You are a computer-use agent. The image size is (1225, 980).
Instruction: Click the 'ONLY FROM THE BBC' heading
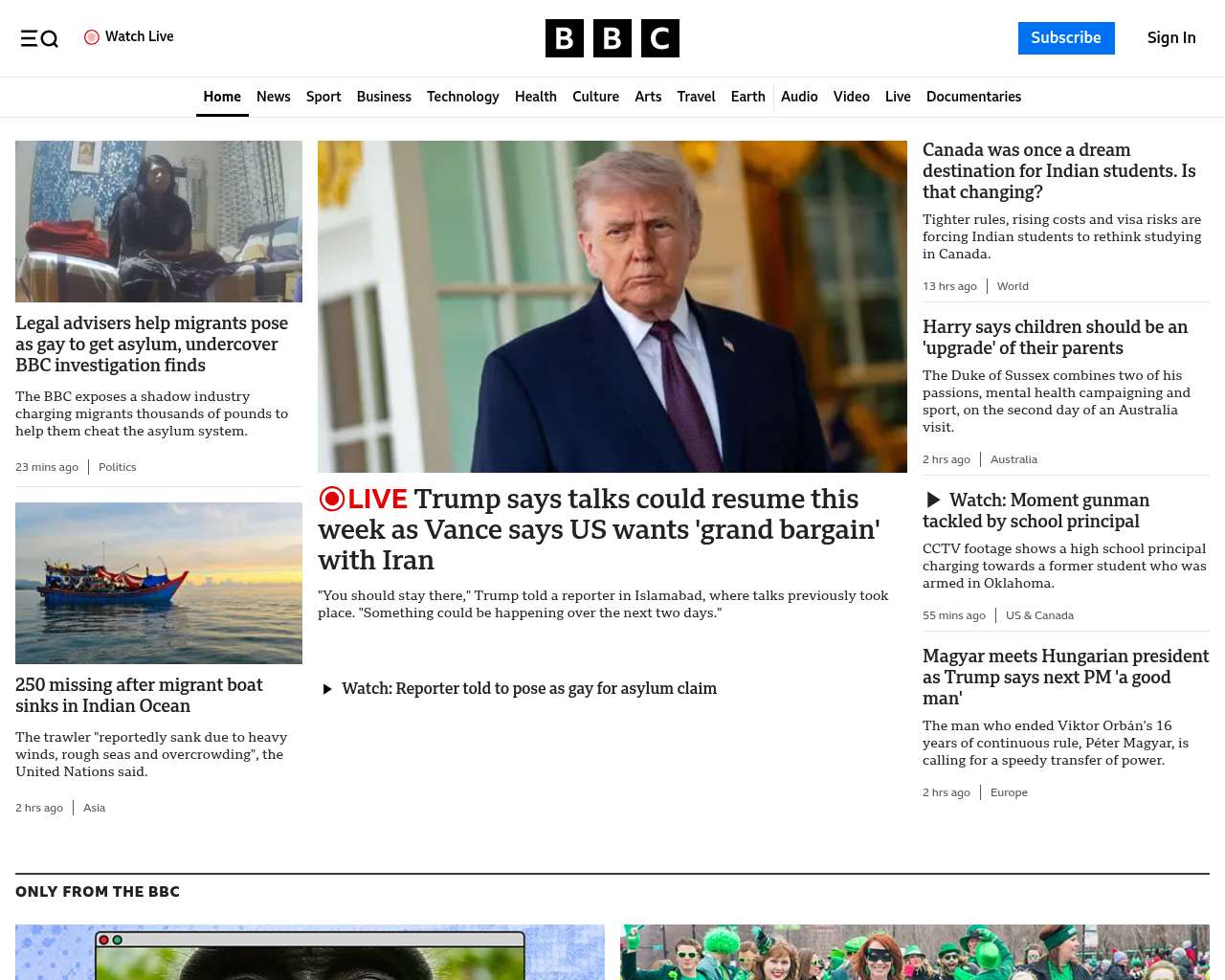pos(98,892)
